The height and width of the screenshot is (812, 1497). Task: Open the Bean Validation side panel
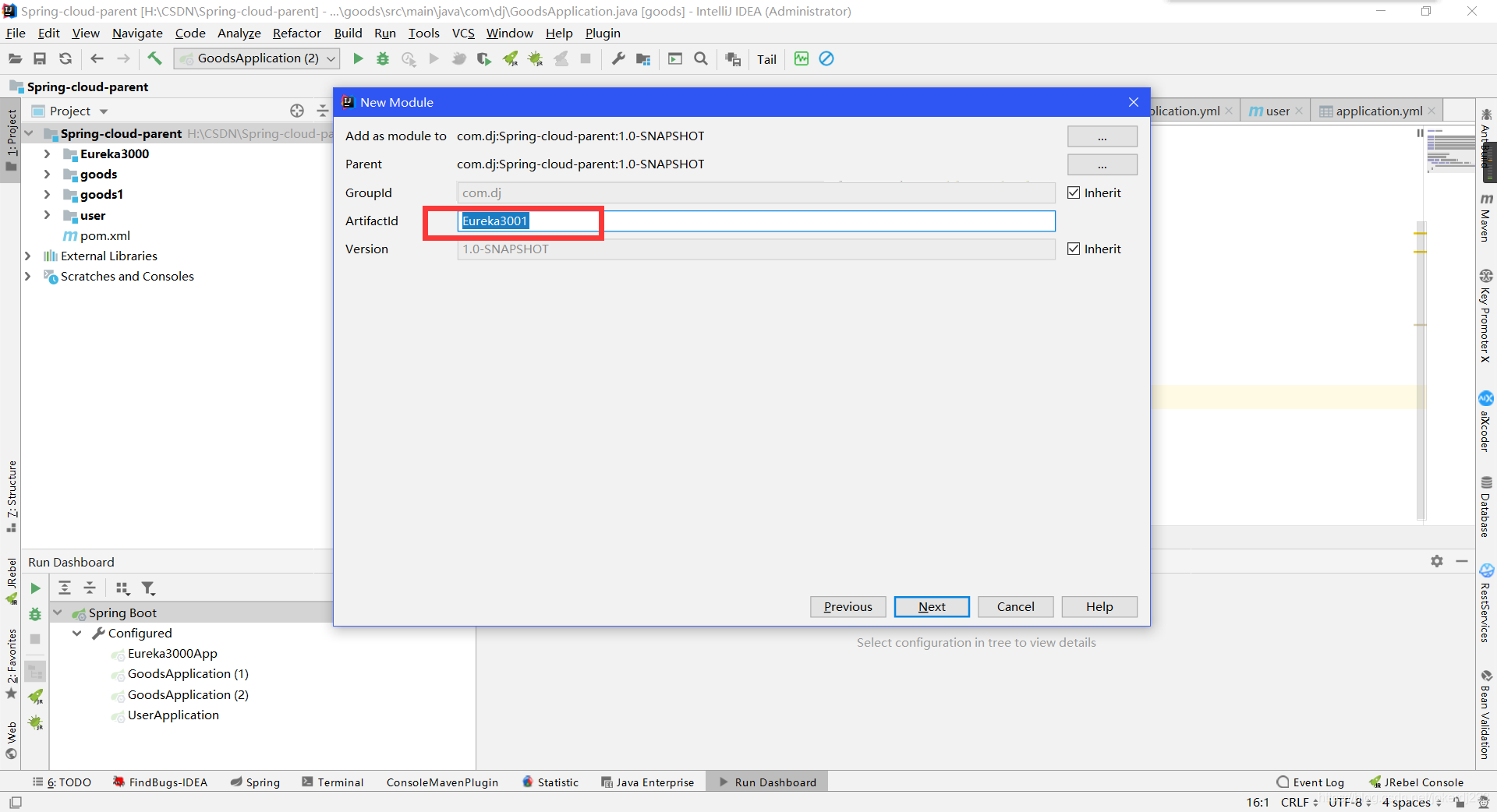click(x=1486, y=714)
